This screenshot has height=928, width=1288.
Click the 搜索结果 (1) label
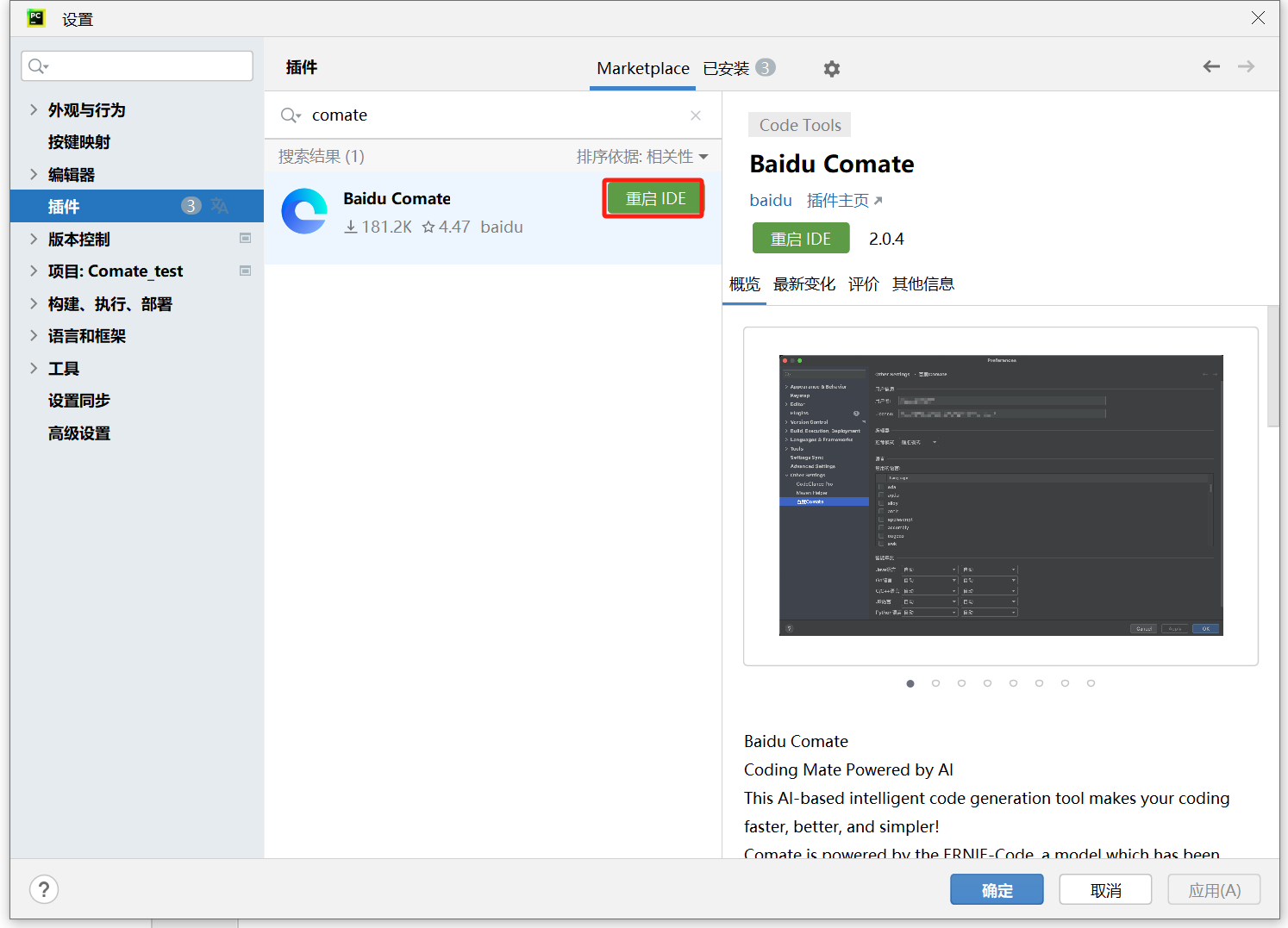coord(322,157)
